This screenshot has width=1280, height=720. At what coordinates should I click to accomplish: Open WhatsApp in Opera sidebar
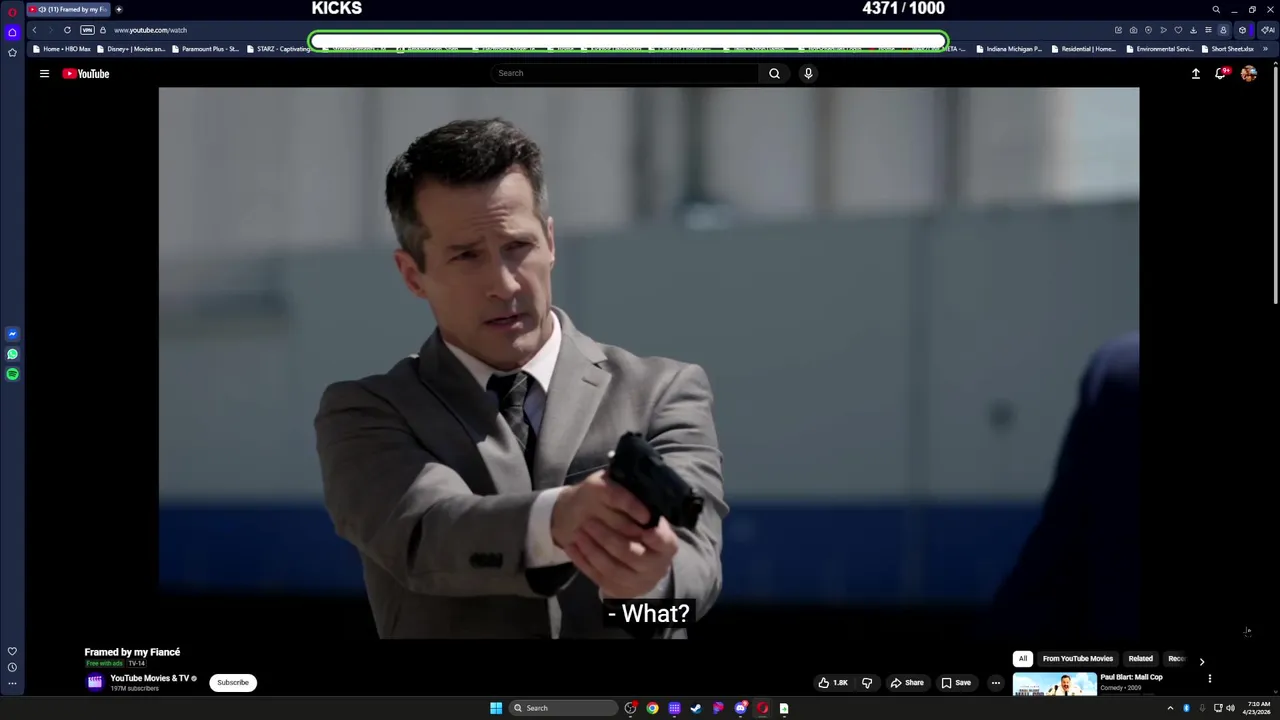point(12,354)
